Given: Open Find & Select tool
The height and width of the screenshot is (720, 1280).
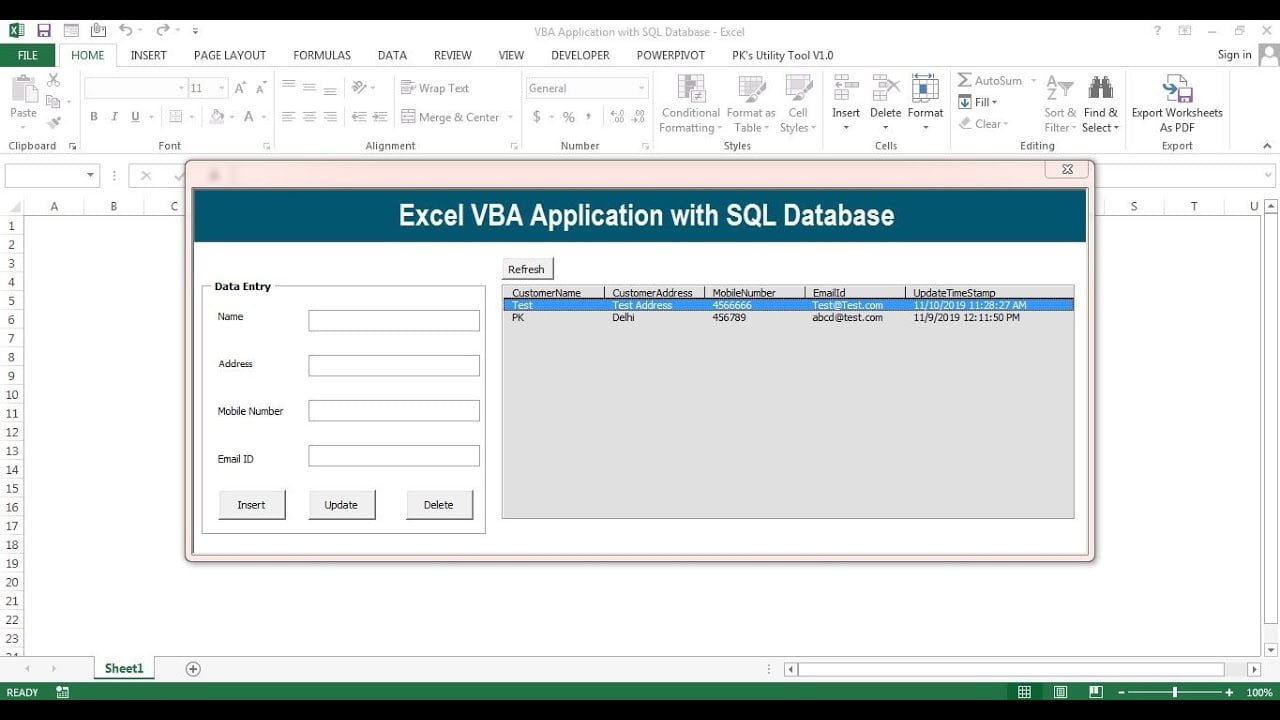Looking at the screenshot, I should point(1100,101).
